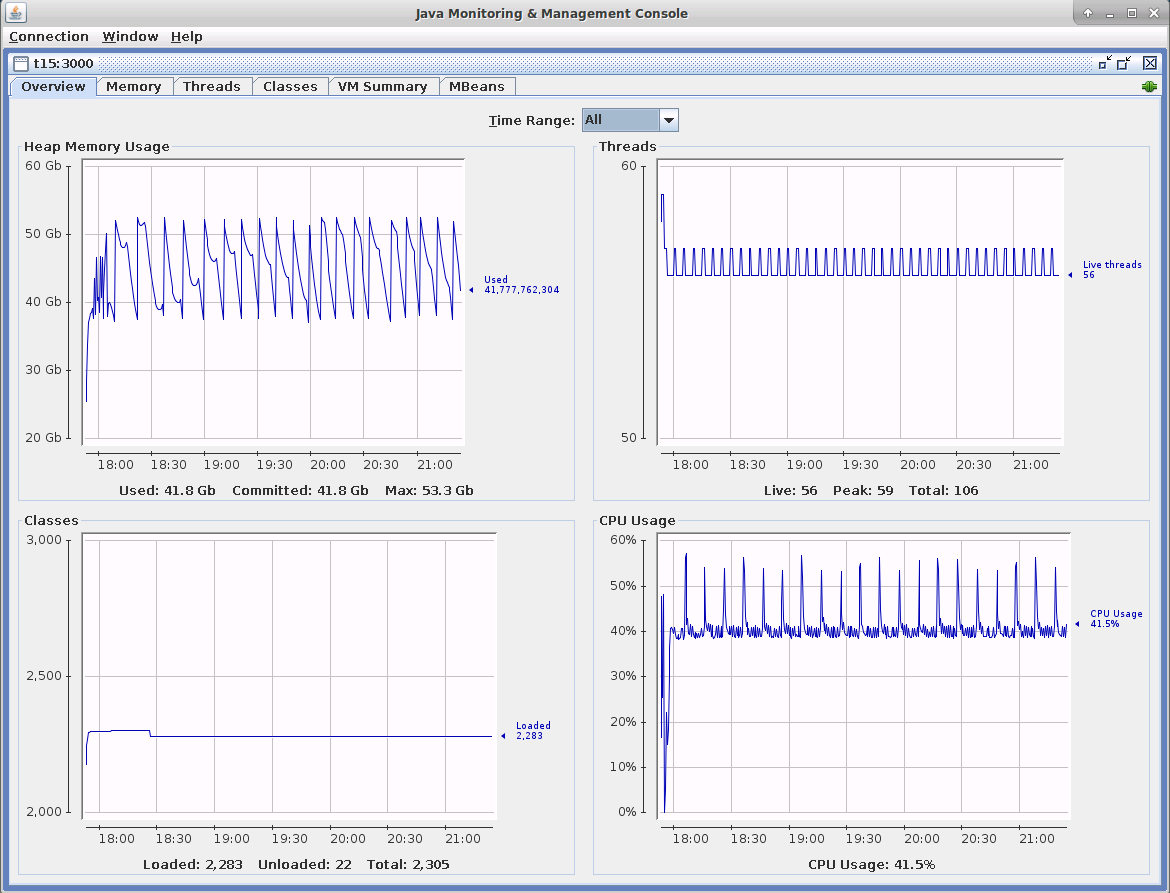Close the t15:3000 internal frame
Image resolution: width=1170 pixels, height=893 pixels.
point(1150,63)
